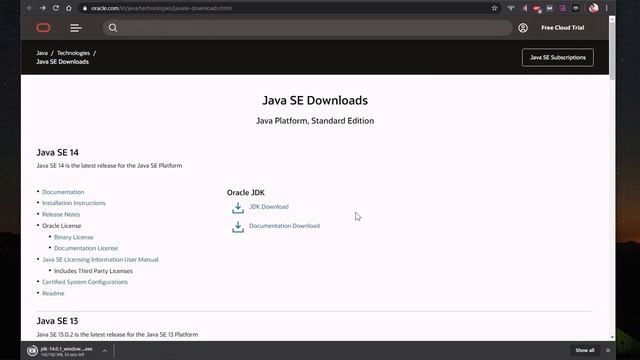Image resolution: width=640 pixels, height=360 pixels.
Task: Show all downloads
Action: pyautogui.click(x=584, y=350)
